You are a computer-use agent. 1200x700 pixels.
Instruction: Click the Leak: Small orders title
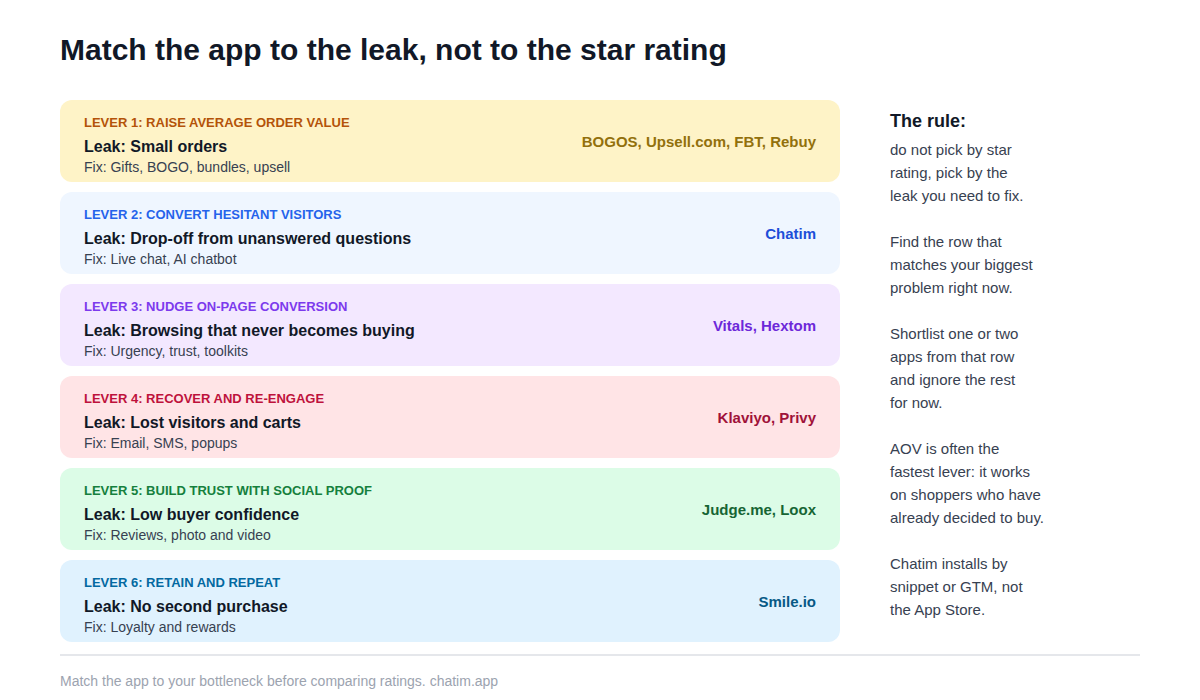tap(155, 146)
